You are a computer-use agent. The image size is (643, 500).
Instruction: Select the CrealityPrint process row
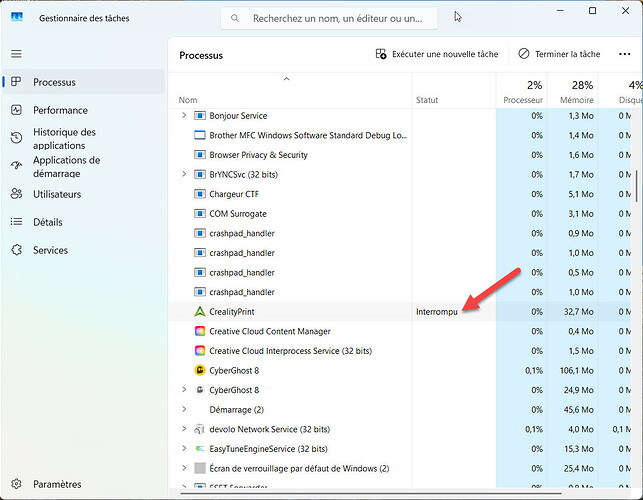[x=402, y=311]
